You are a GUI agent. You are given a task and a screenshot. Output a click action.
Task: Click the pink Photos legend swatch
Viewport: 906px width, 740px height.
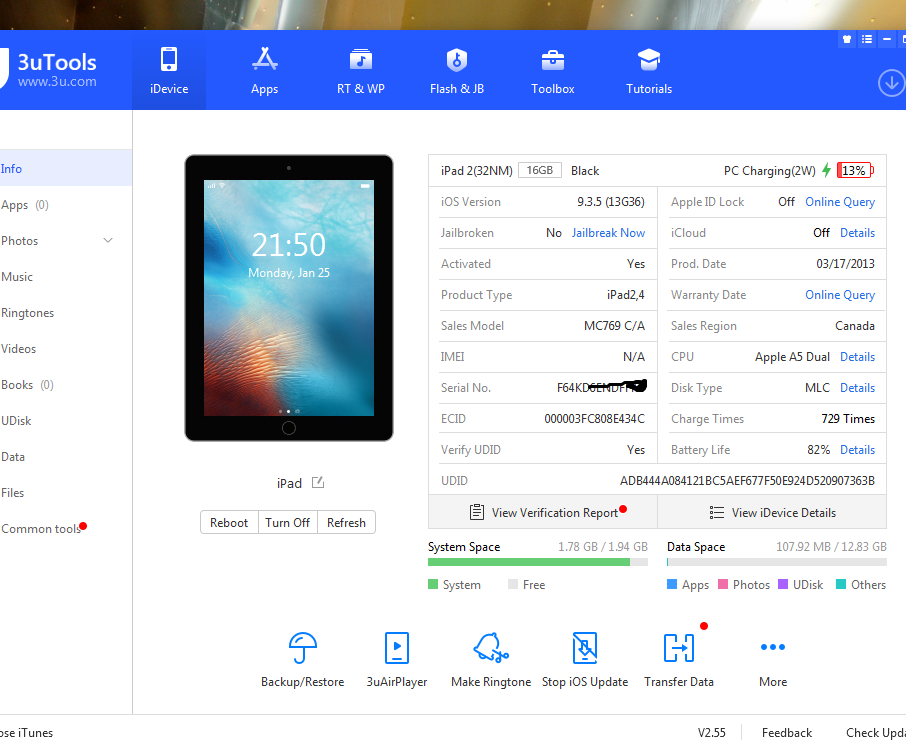pos(723,584)
